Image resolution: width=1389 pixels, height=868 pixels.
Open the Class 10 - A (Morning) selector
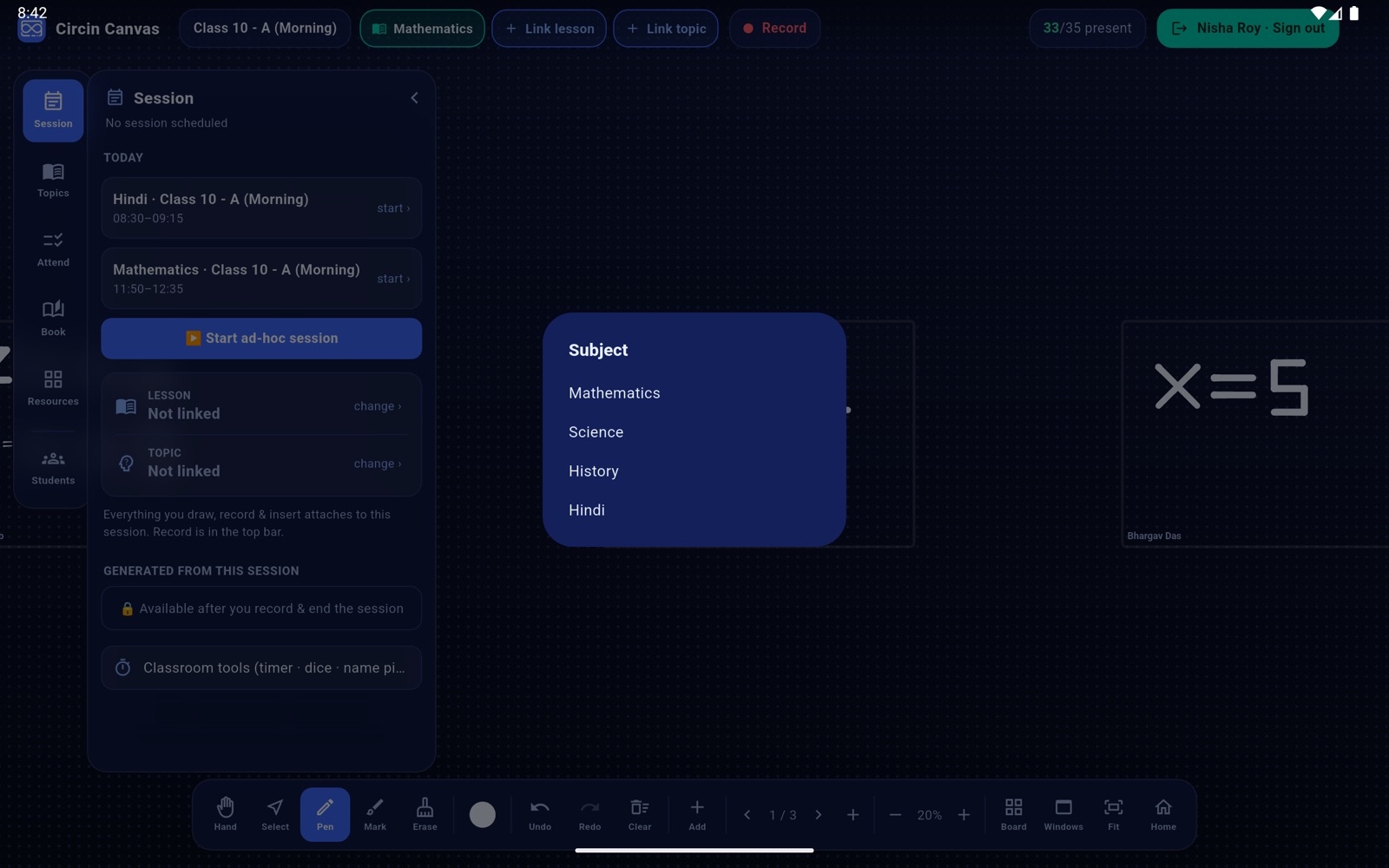[x=265, y=29]
